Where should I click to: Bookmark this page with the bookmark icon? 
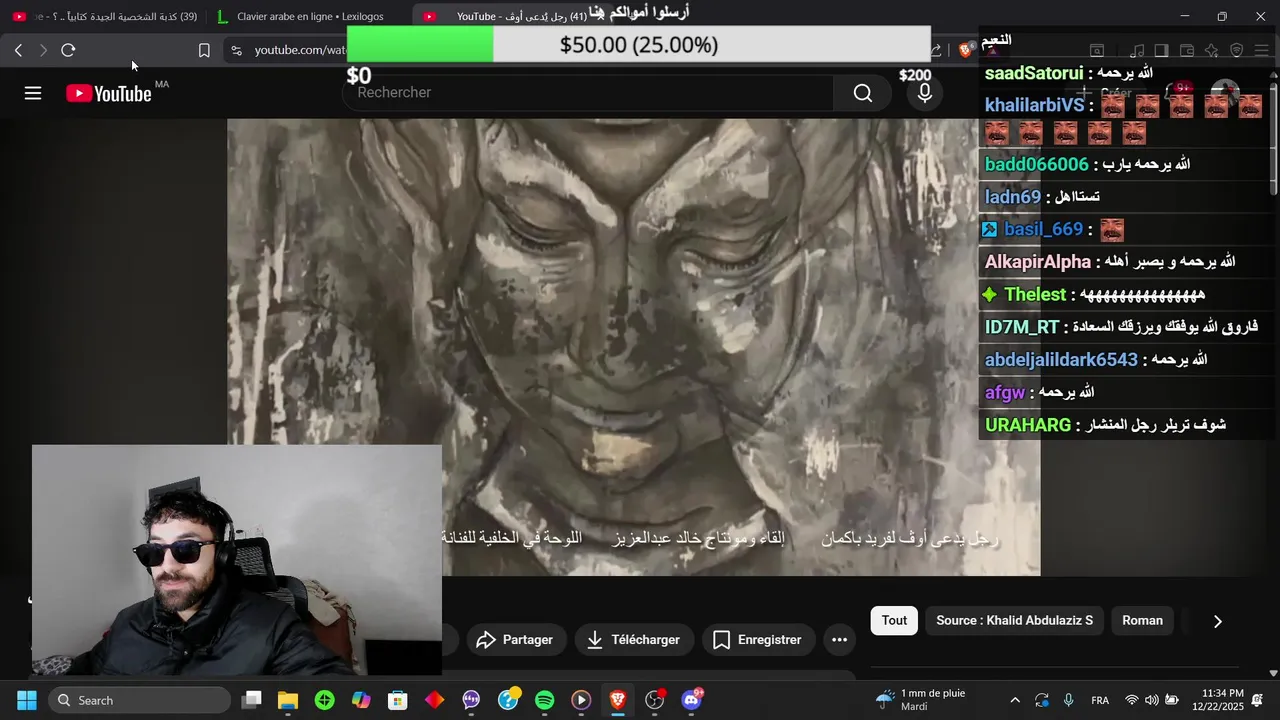204,50
